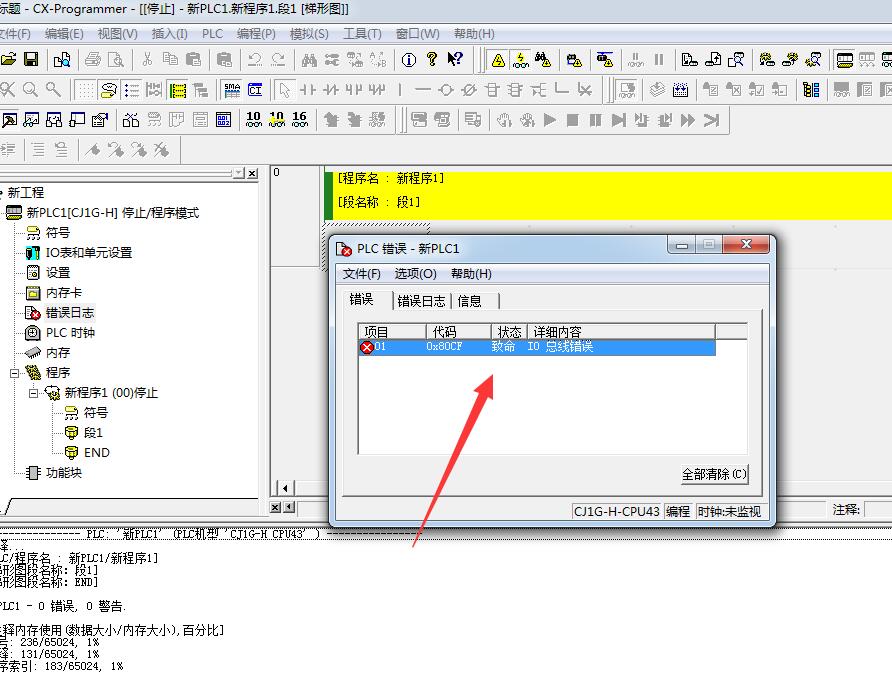Click the About (i) info icon
The image size is (892, 685).
pyautogui.click(x=409, y=60)
